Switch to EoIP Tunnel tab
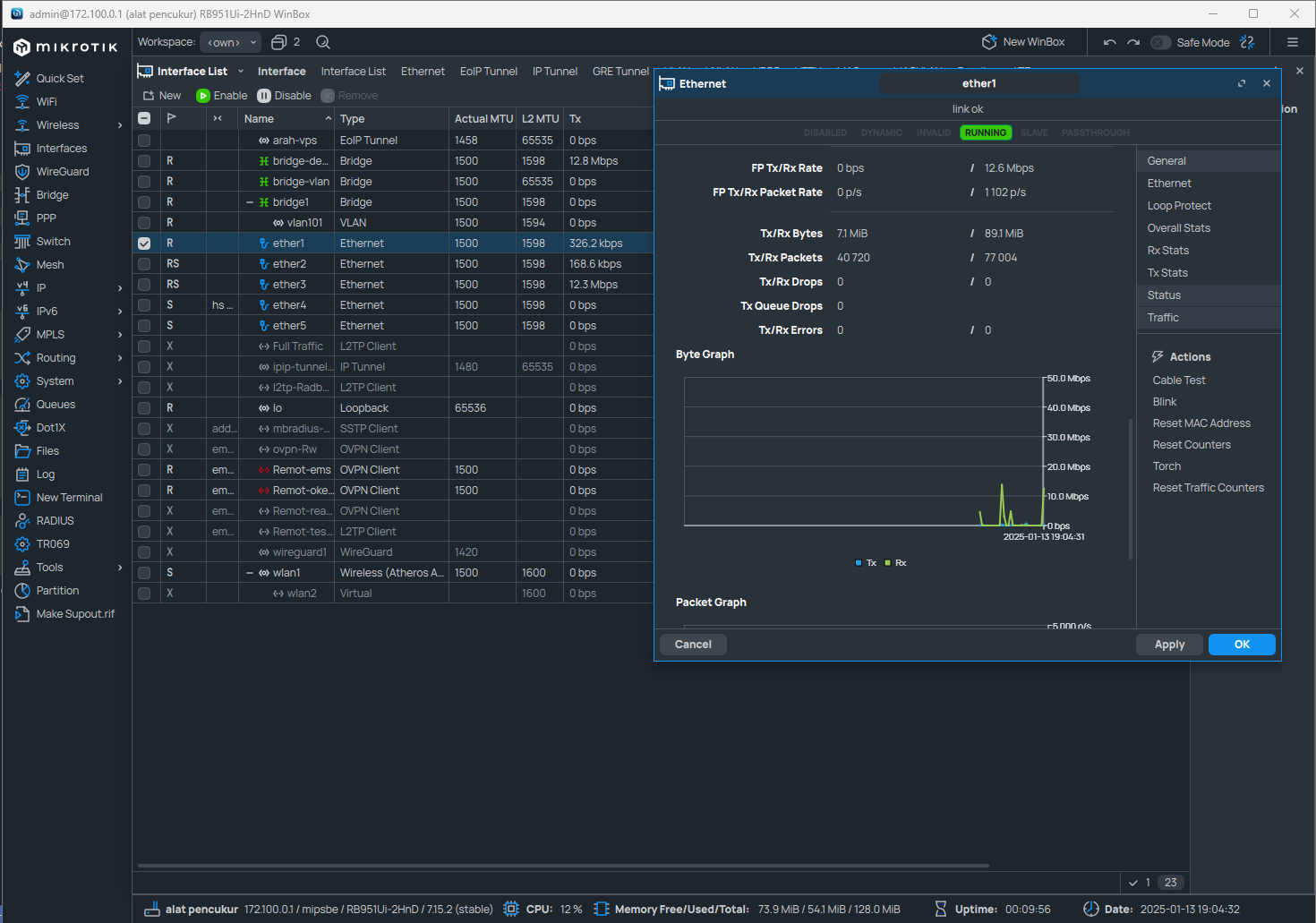This screenshot has width=1316, height=923. pyautogui.click(x=489, y=72)
